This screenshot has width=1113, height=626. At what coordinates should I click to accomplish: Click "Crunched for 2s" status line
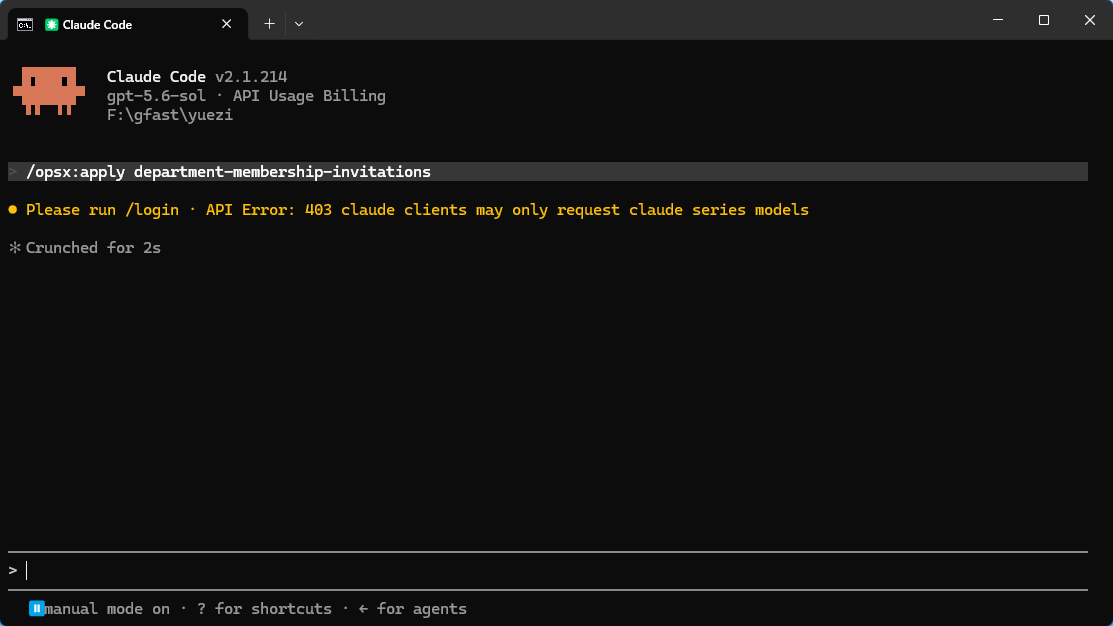[x=93, y=248]
